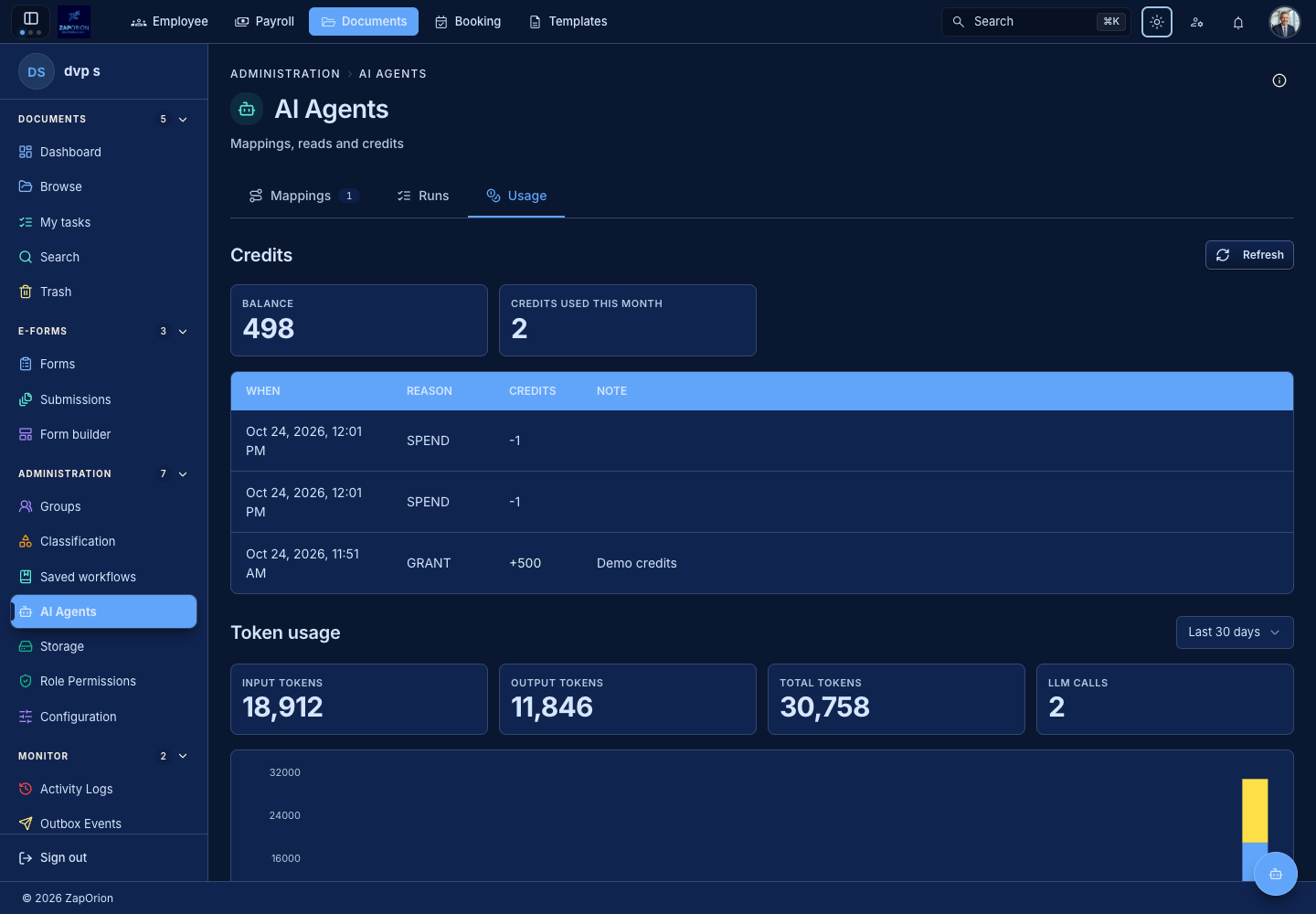
Task: Switch to the Runs tab
Action: point(423,196)
